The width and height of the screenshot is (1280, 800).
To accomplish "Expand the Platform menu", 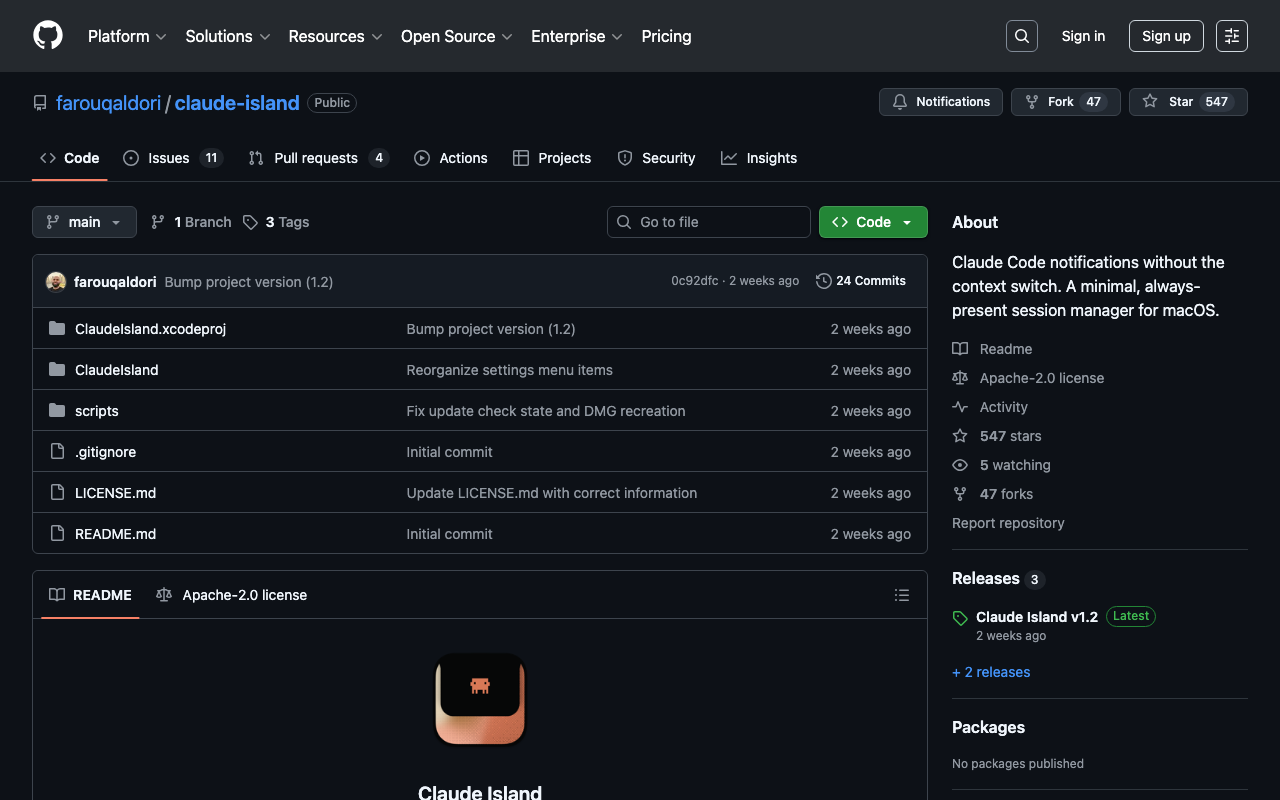I will click(x=127, y=36).
